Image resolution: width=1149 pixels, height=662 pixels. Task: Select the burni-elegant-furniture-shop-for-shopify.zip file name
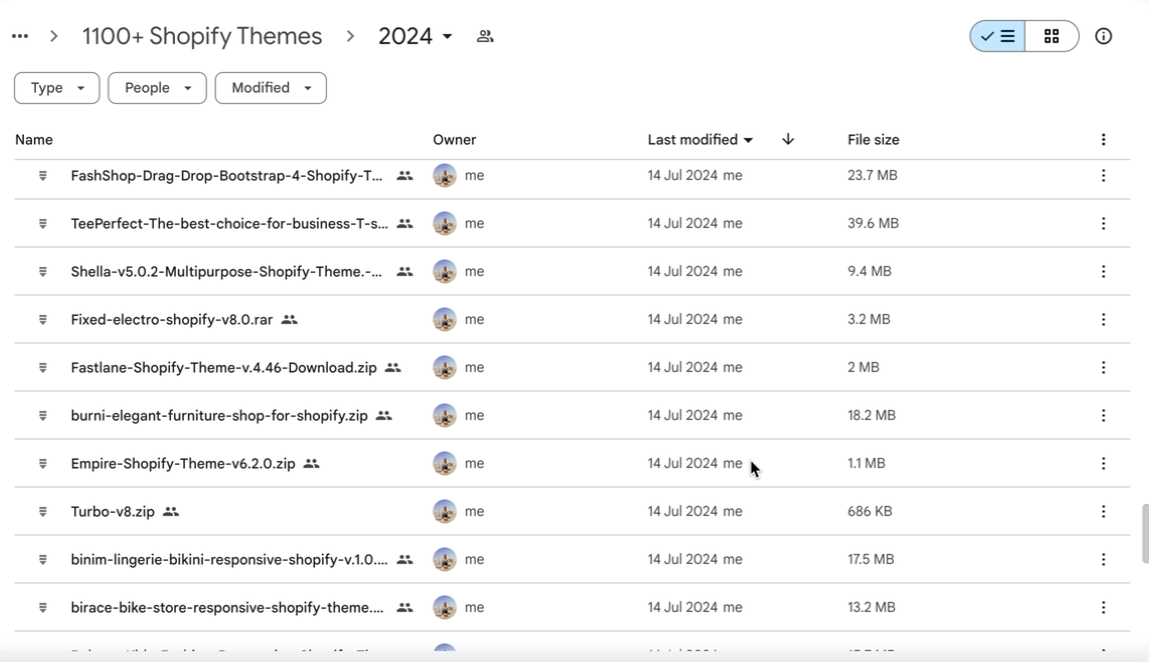(219, 416)
